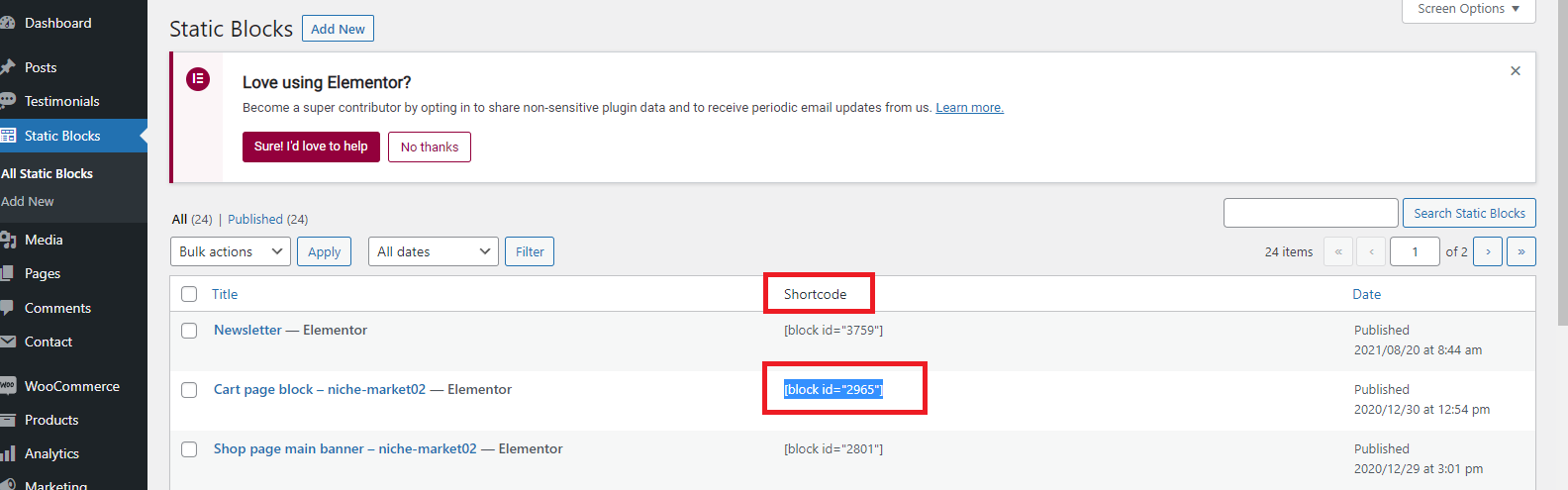Click the WooCommerce logo icon
Image resolution: width=1568 pixels, height=490 pixels.
point(7,386)
